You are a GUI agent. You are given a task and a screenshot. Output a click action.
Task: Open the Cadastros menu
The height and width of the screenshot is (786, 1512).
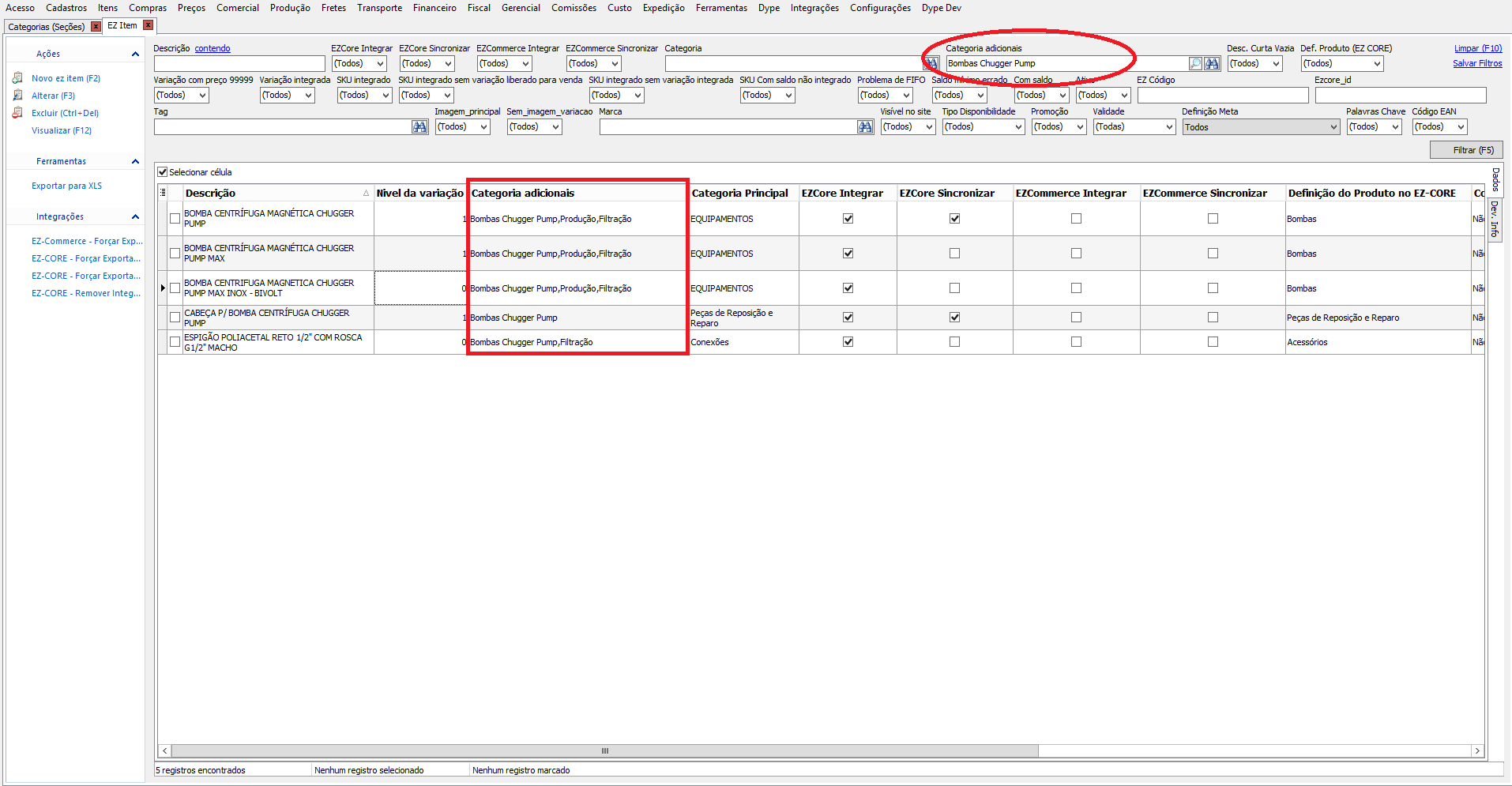pyautogui.click(x=66, y=8)
